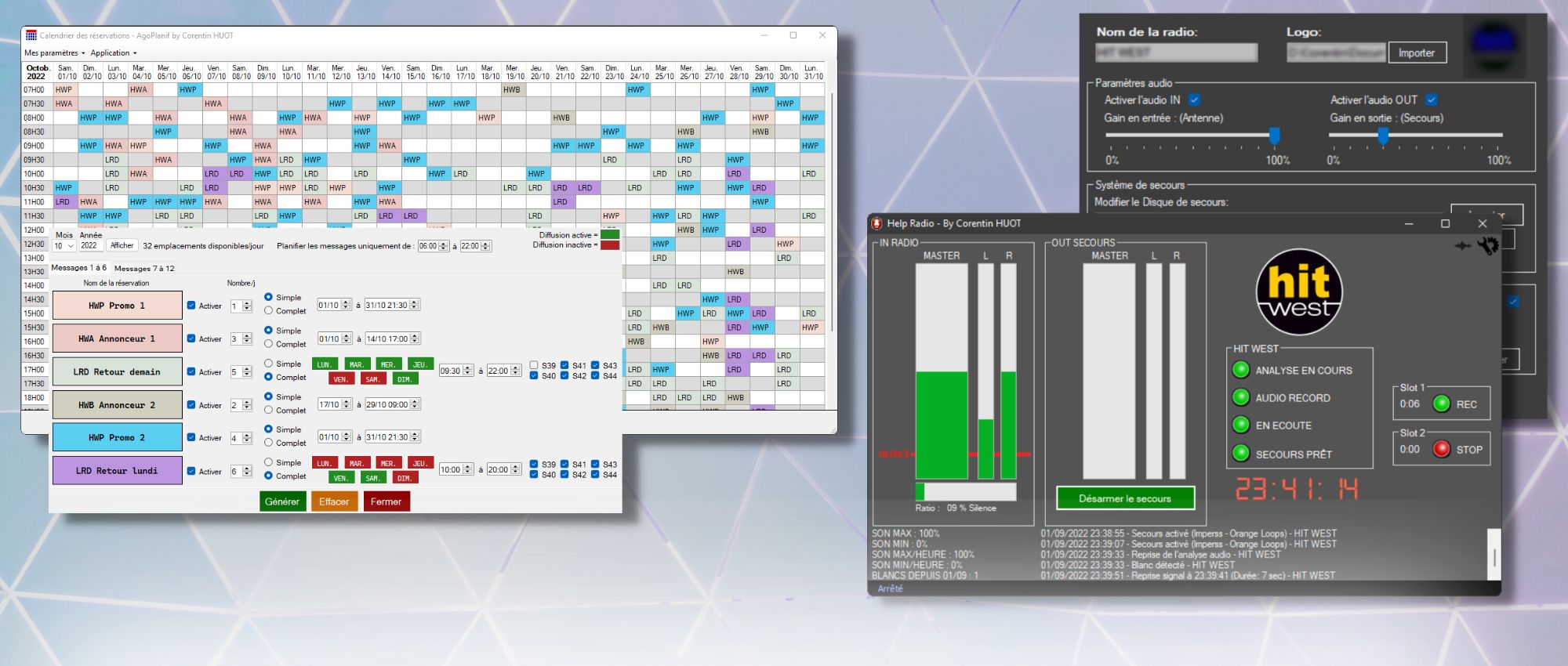Click Importer logo button
1568x666 pixels.
tap(1417, 53)
